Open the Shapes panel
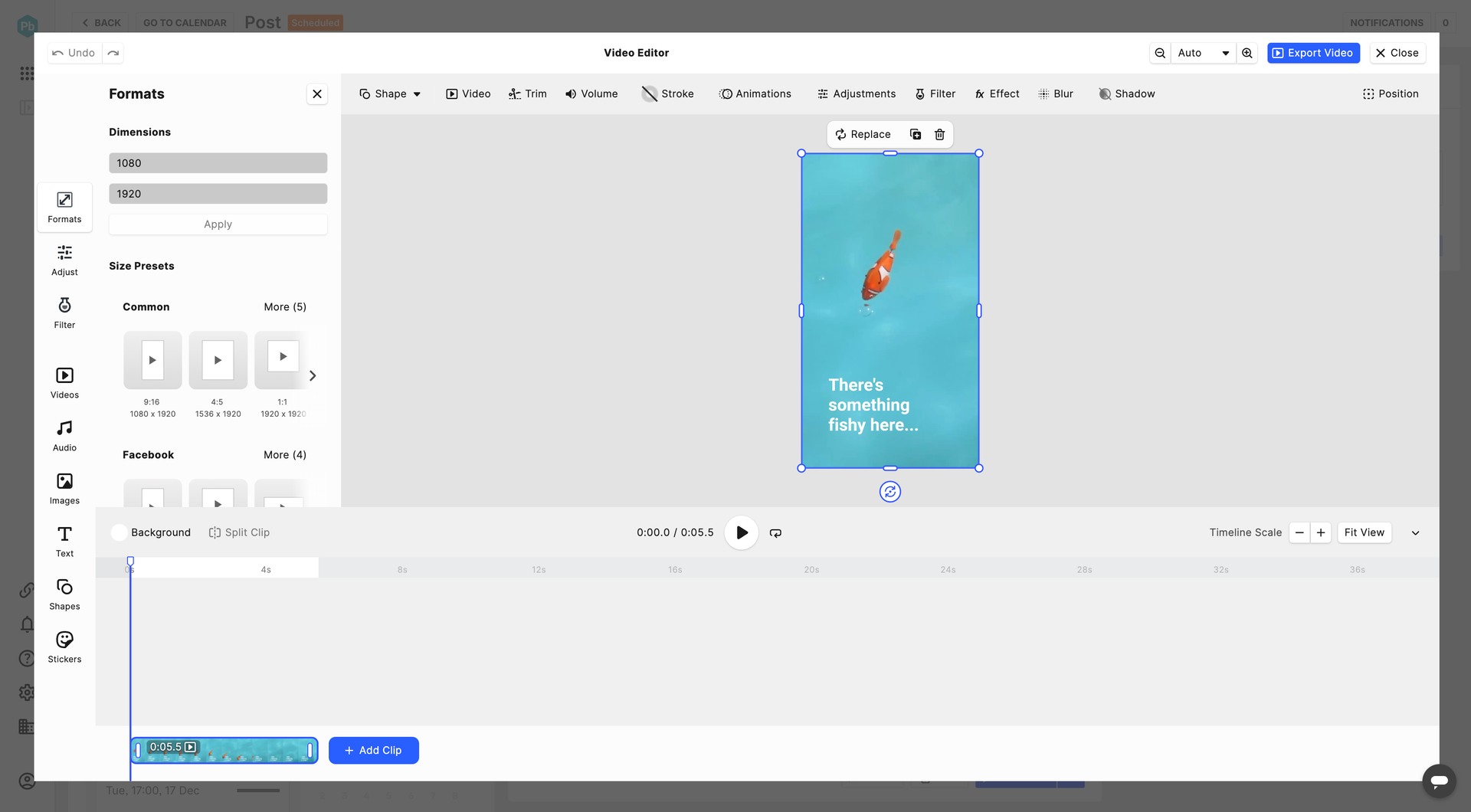 pos(64,594)
